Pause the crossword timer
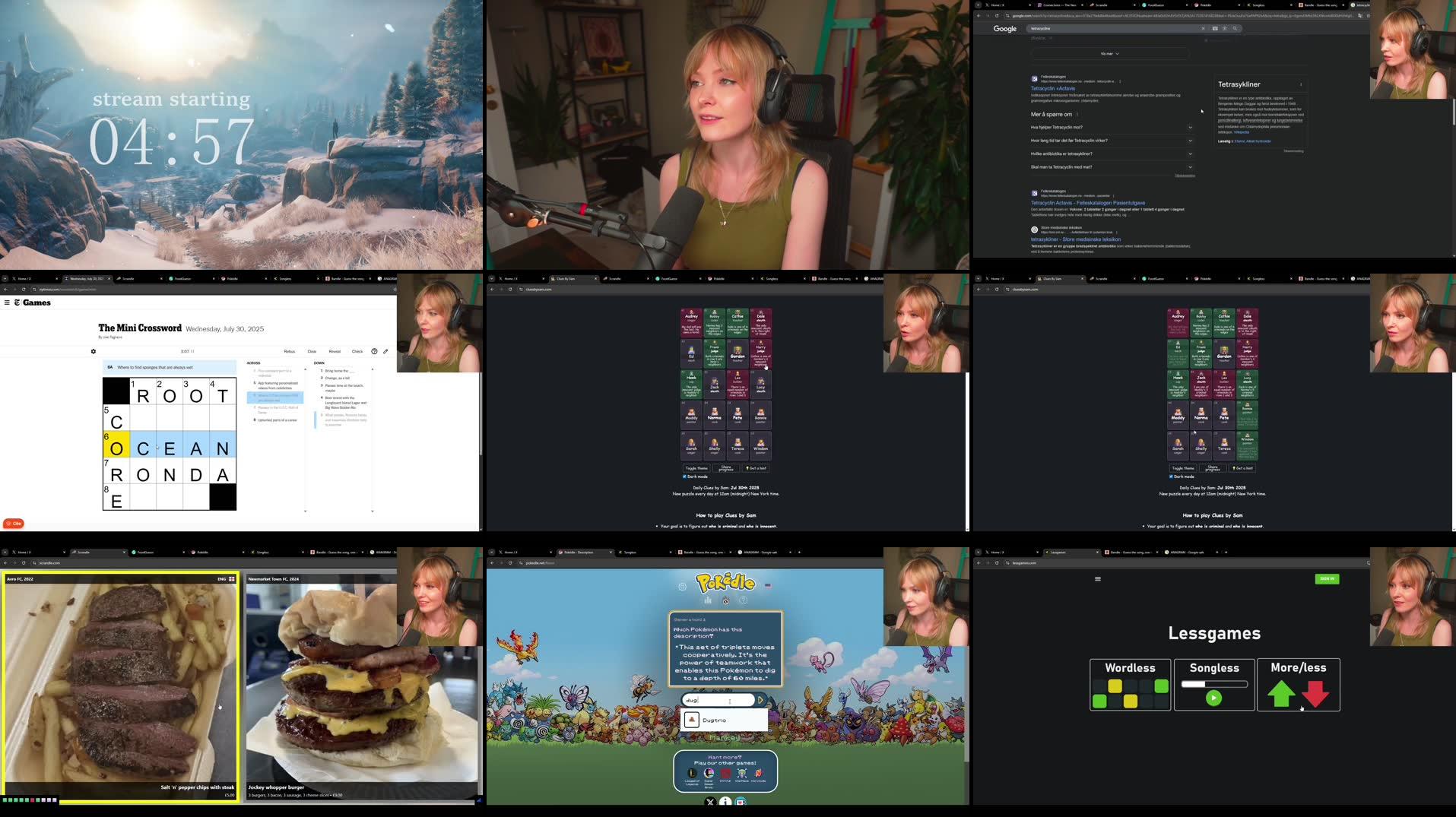The height and width of the screenshot is (817, 1456). pos(192,352)
